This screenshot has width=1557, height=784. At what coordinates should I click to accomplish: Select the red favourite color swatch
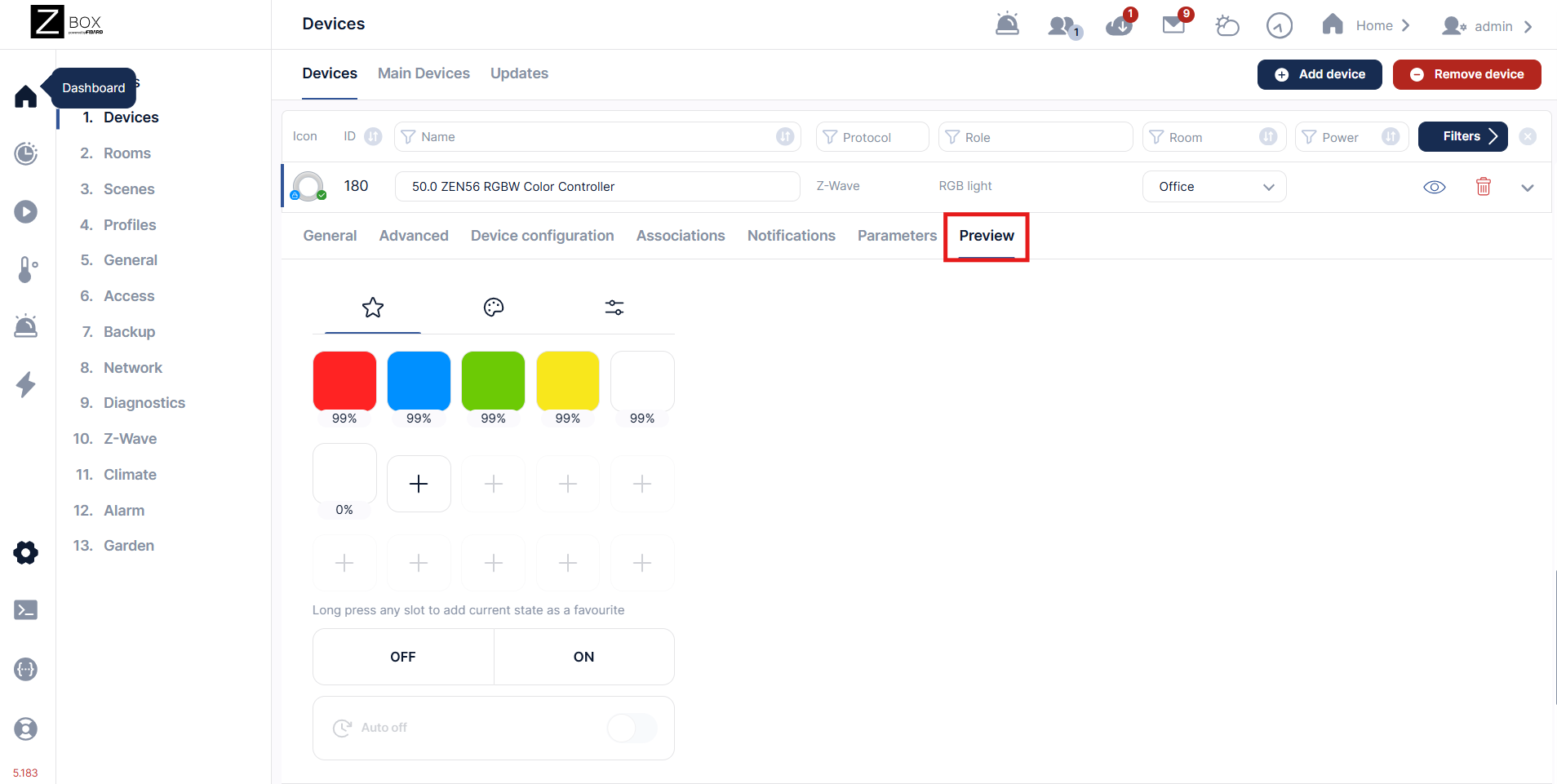[344, 381]
